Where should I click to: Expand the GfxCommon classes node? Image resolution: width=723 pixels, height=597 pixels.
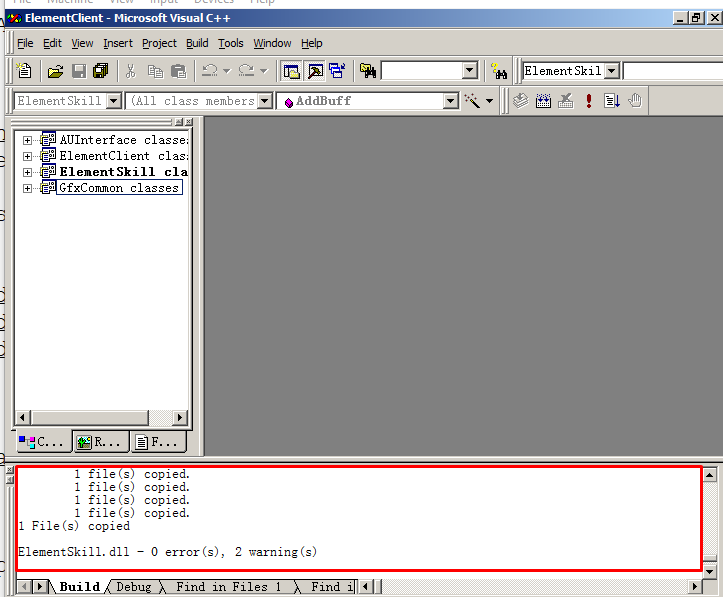pyautogui.click(x=27, y=189)
